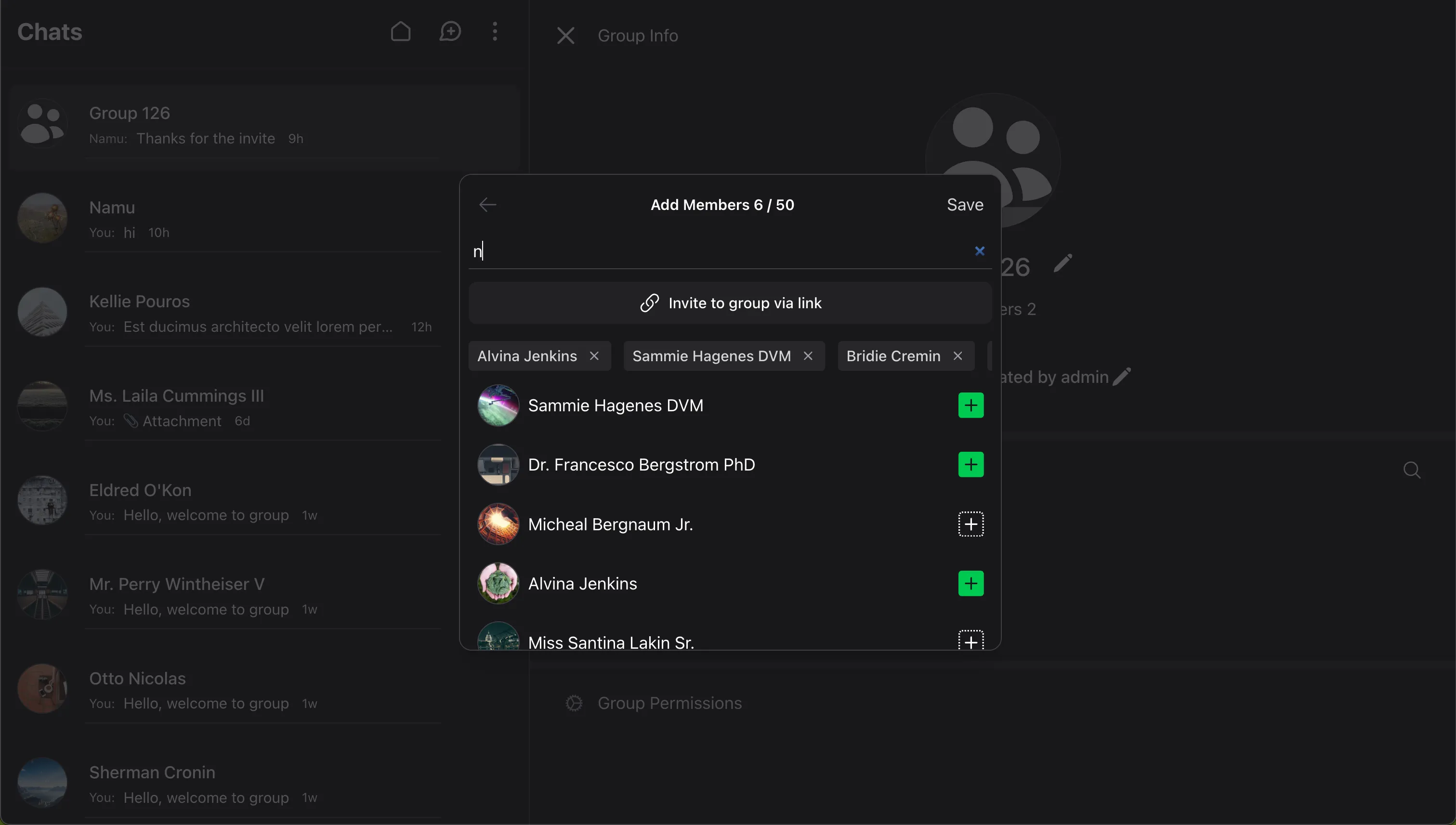Open the Sherman Cronin chat
The image size is (1456, 825).
point(264,784)
